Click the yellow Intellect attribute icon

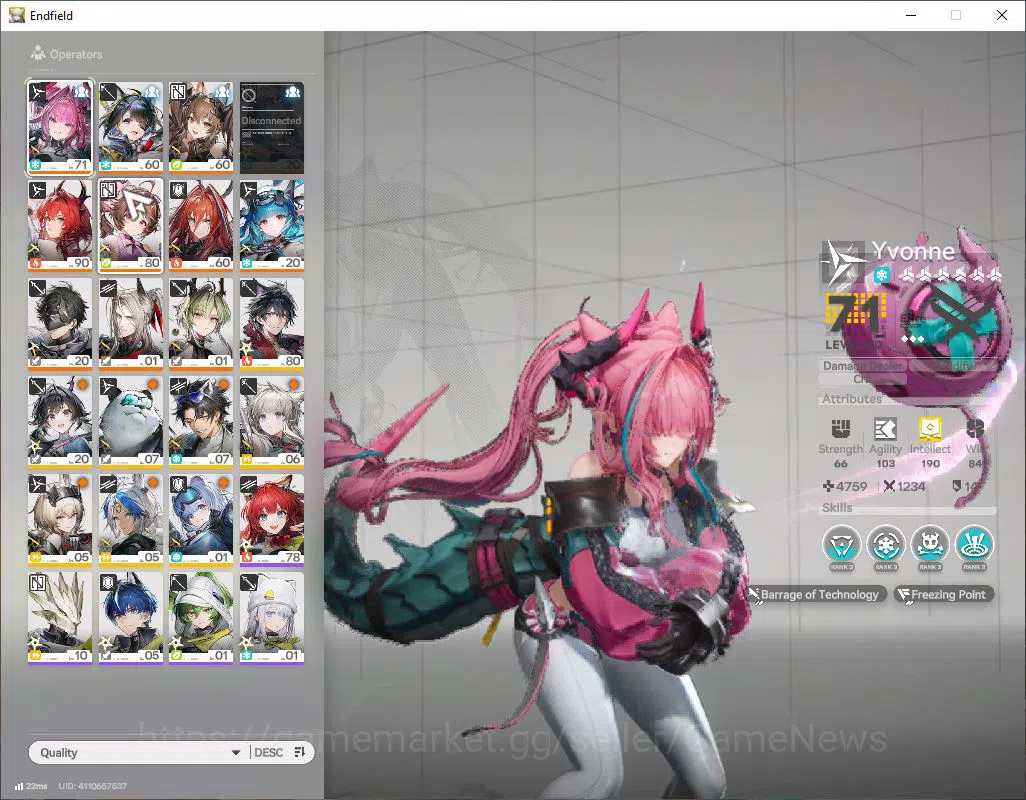point(930,429)
